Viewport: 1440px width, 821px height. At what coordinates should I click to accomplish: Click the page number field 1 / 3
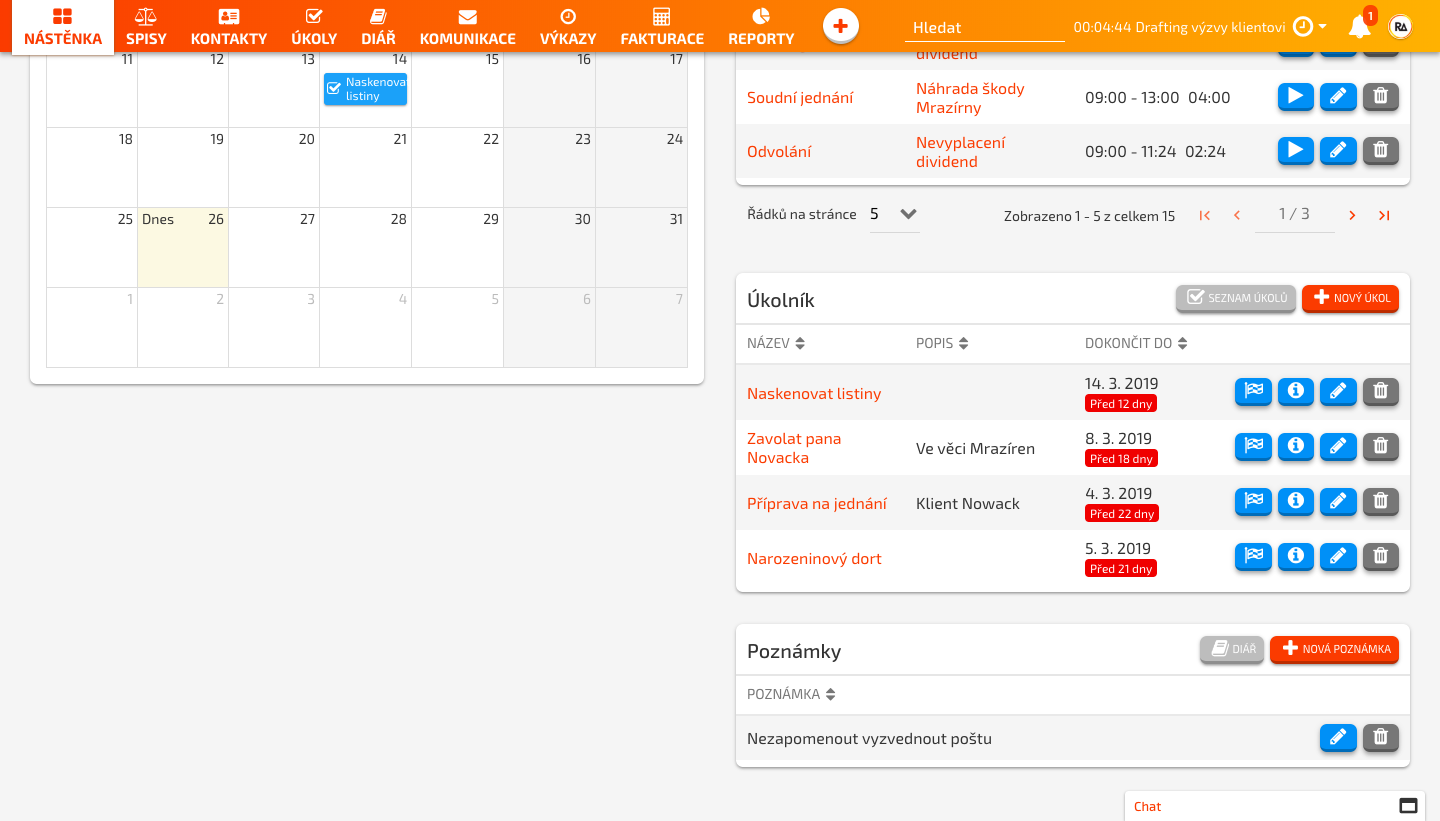[1294, 214]
